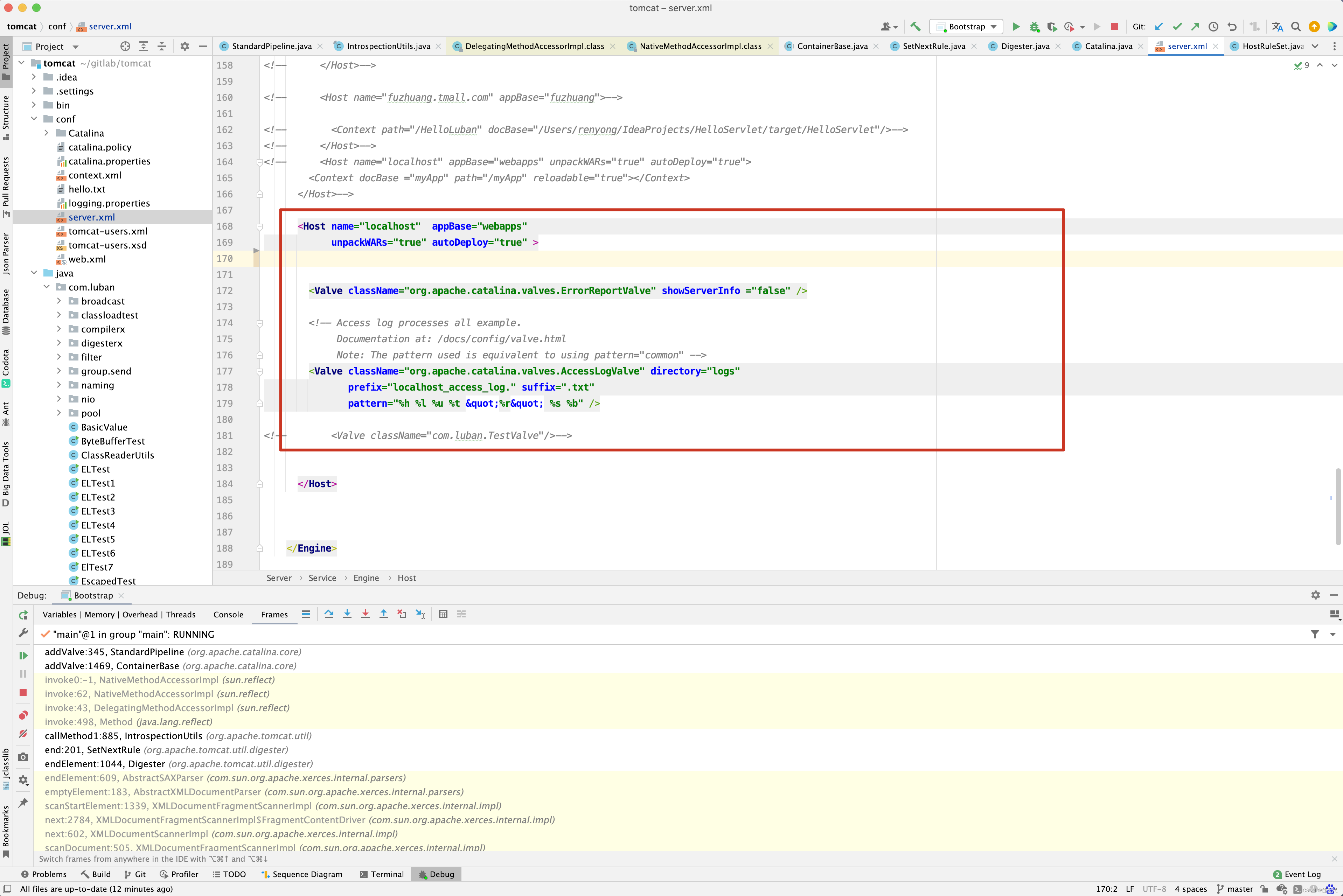Run Bootstrap with Coverage shield icon
Screen dimensions: 1343x896
1052,26
